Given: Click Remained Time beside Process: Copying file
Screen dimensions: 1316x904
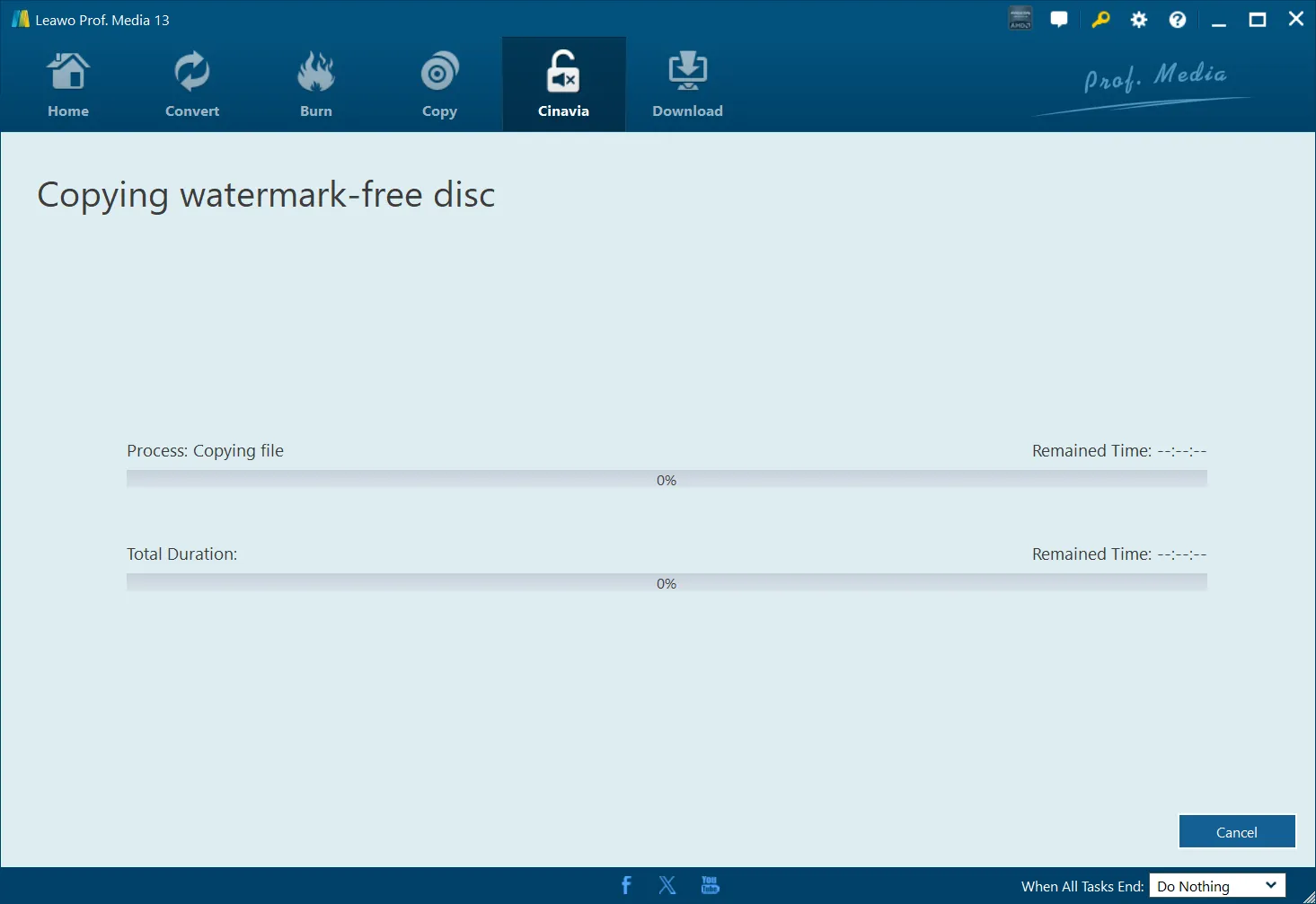Looking at the screenshot, I should 1119,451.
